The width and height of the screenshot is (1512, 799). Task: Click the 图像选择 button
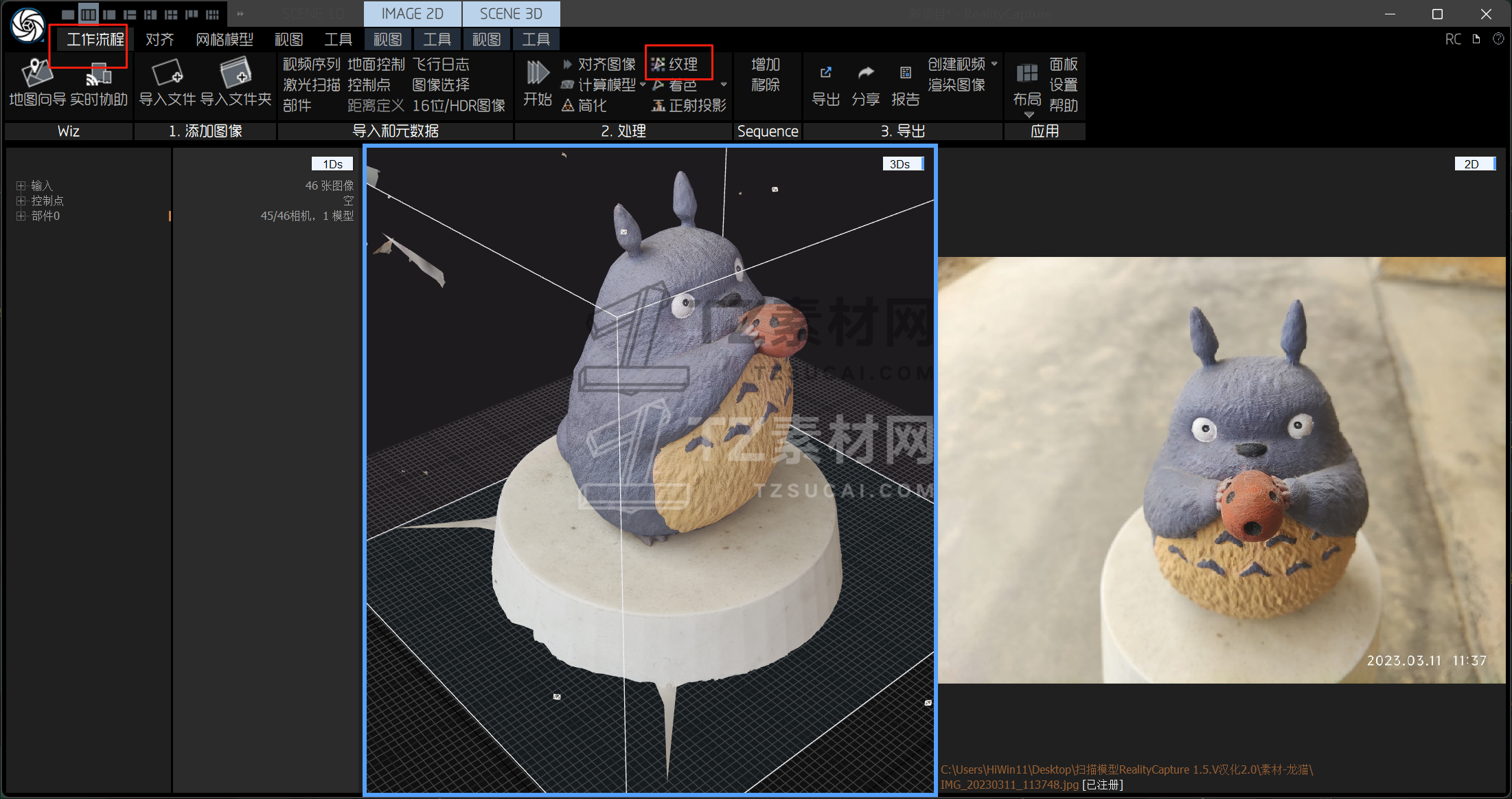pyautogui.click(x=440, y=85)
